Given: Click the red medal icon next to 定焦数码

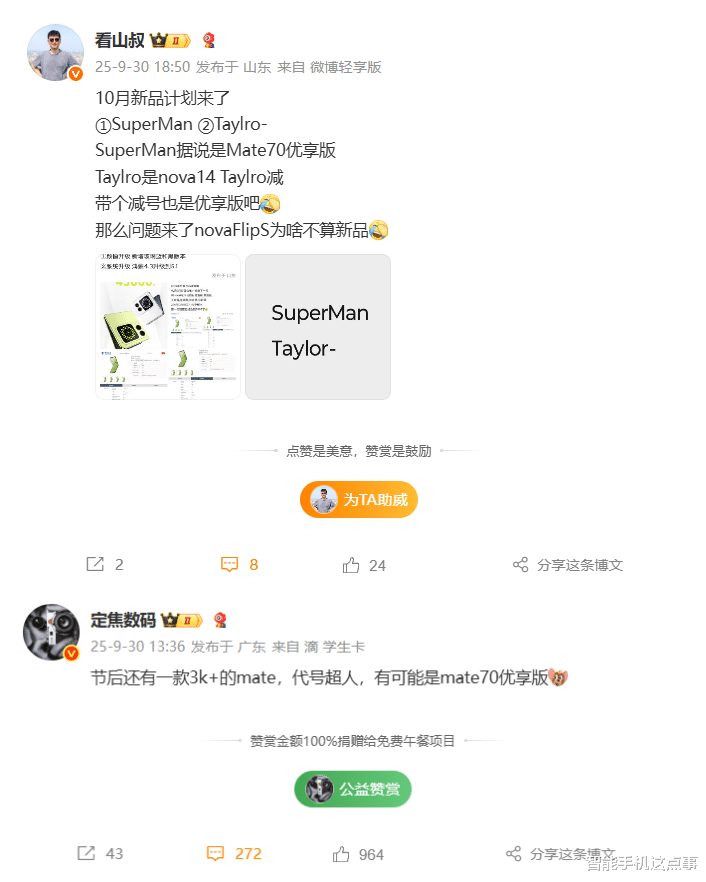Looking at the screenshot, I should [x=221, y=620].
